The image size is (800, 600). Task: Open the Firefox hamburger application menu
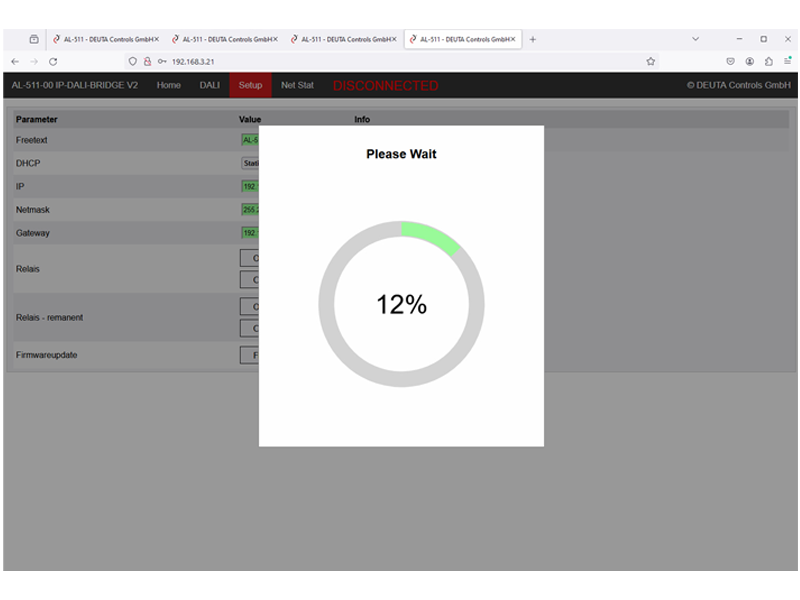[x=787, y=61]
